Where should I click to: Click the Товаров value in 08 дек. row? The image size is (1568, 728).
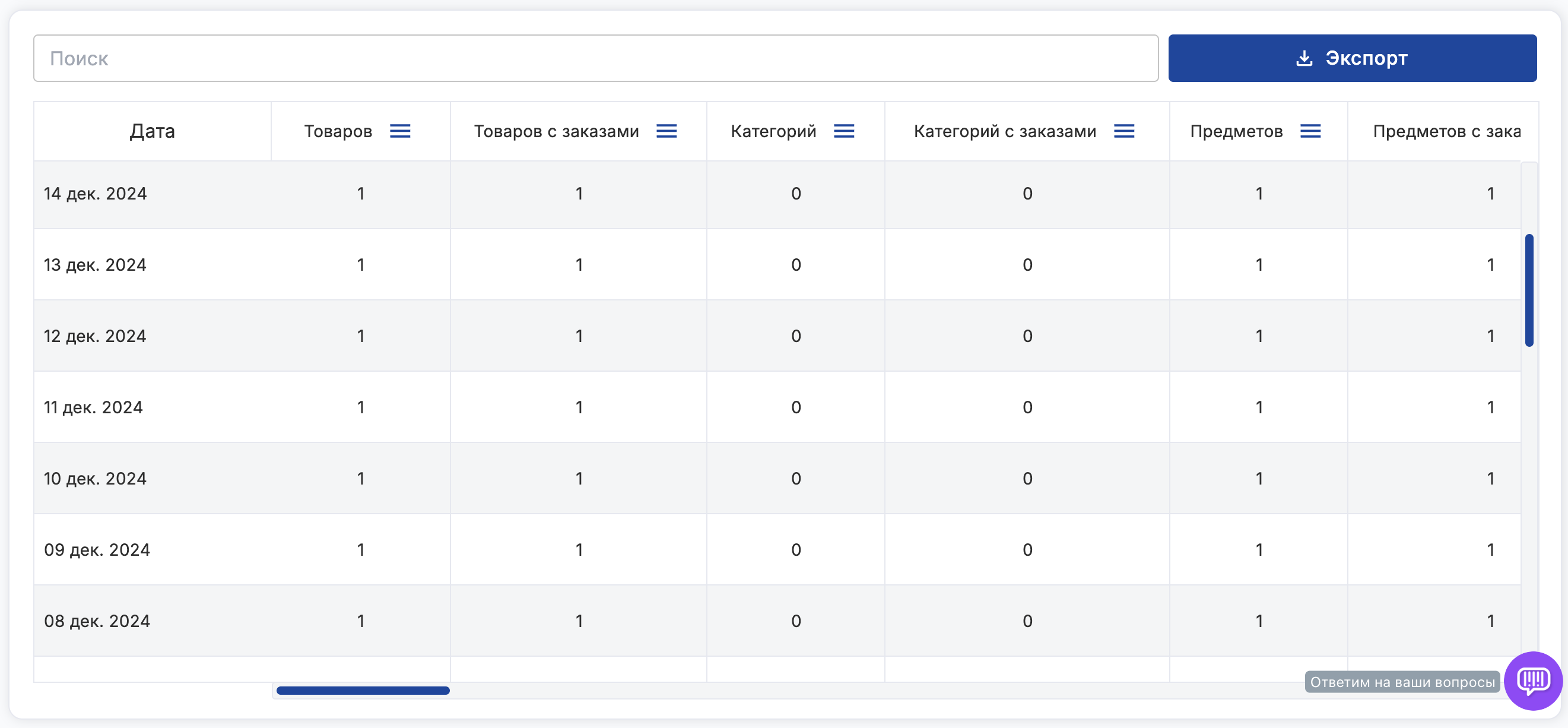click(x=361, y=621)
